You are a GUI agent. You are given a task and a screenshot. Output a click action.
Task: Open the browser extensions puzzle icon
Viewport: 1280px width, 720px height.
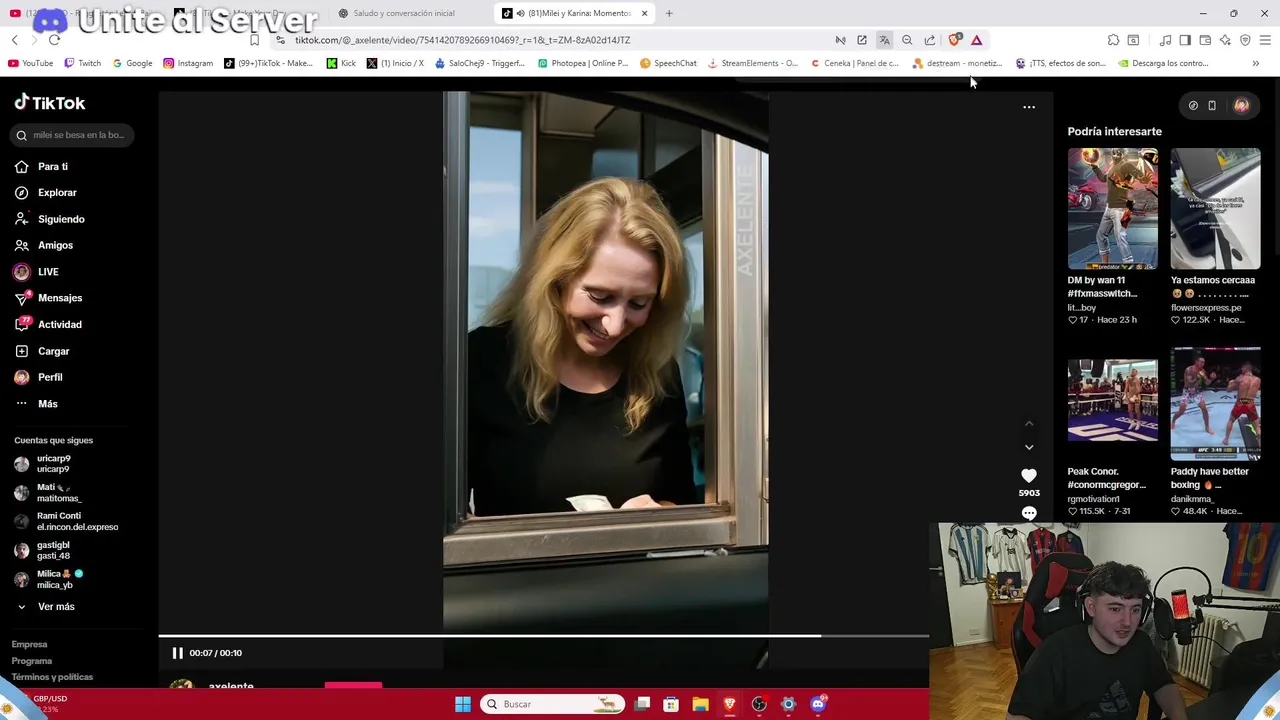[x=1113, y=40]
